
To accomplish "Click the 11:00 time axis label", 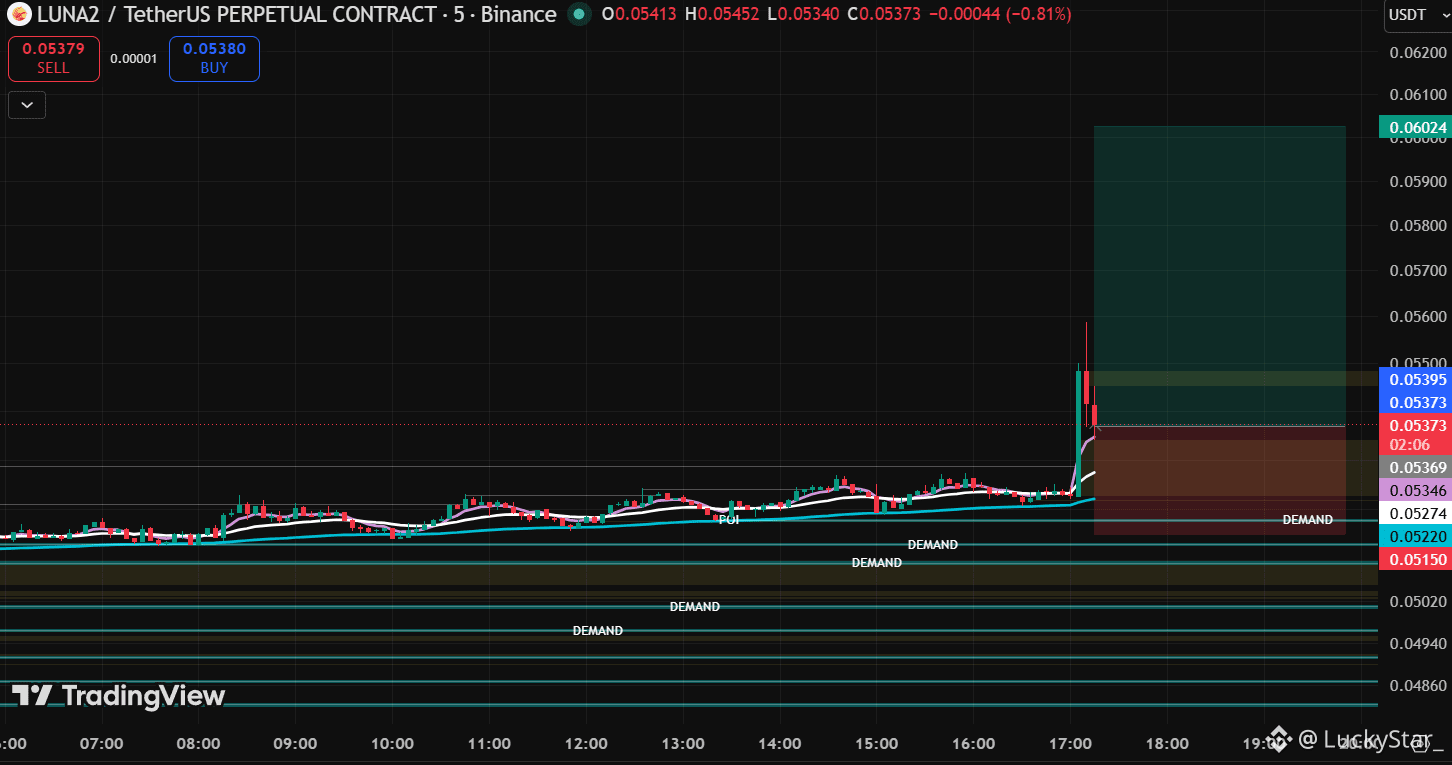I will pyautogui.click(x=489, y=743).
